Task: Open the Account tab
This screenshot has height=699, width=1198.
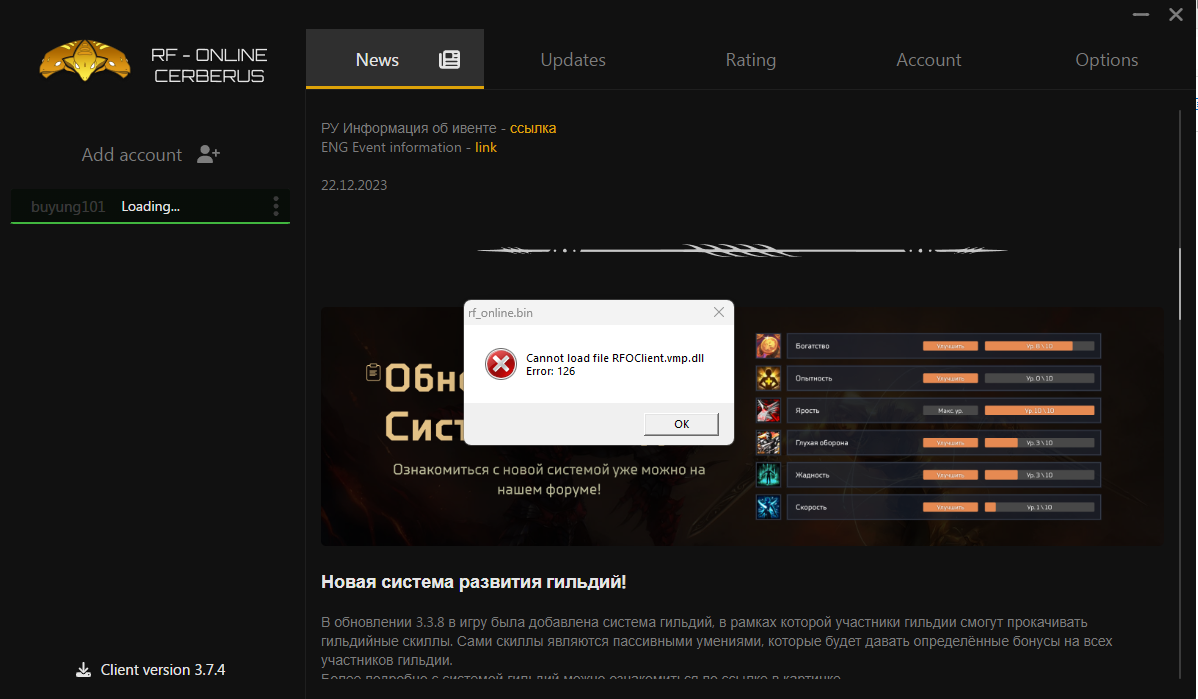Action: (x=929, y=60)
